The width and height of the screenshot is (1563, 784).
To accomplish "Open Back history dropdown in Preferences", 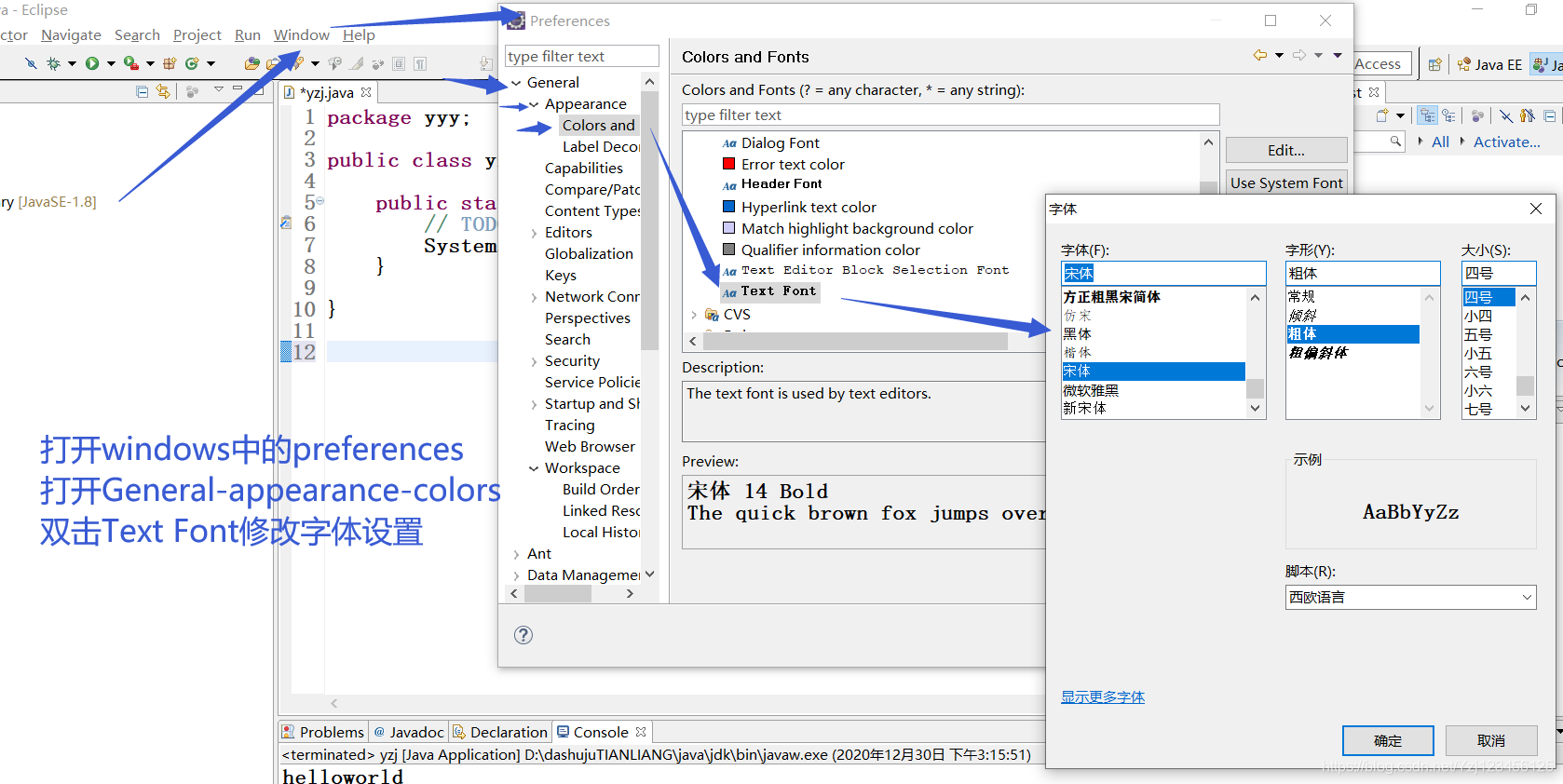I will tap(1279, 55).
